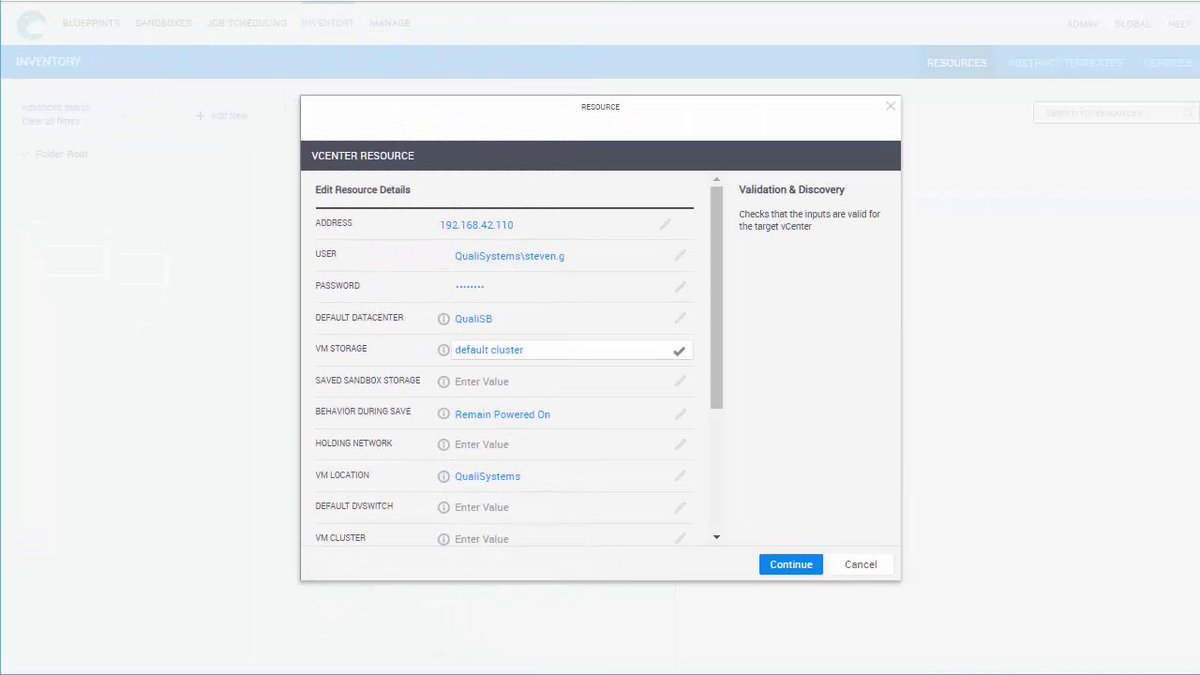The height and width of the screenshot is (675, 1200).
Task: Click the pencil icon in the PASSWORD row
Action: 680,286
